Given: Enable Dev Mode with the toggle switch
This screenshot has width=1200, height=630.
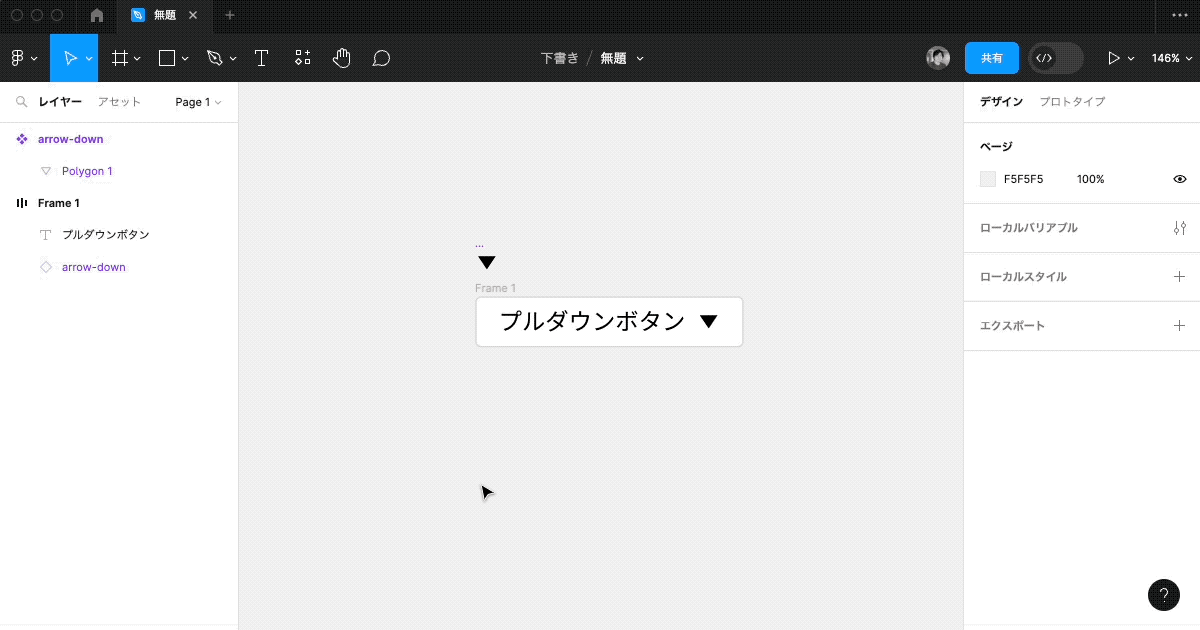Looking at the screenshot, I should point(1054,57).
